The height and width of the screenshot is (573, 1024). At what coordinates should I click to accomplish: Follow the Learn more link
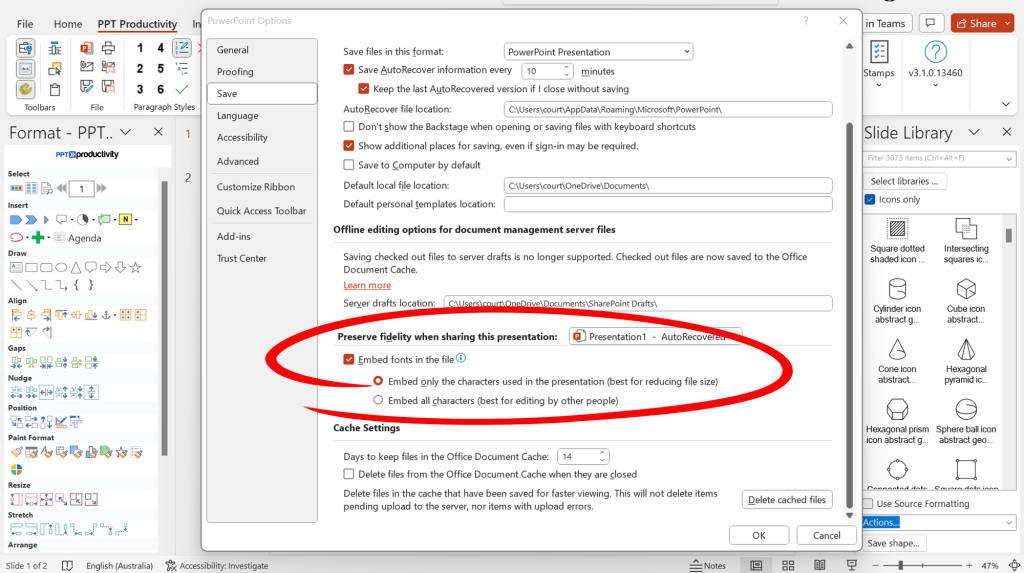[x=367, y=286]
